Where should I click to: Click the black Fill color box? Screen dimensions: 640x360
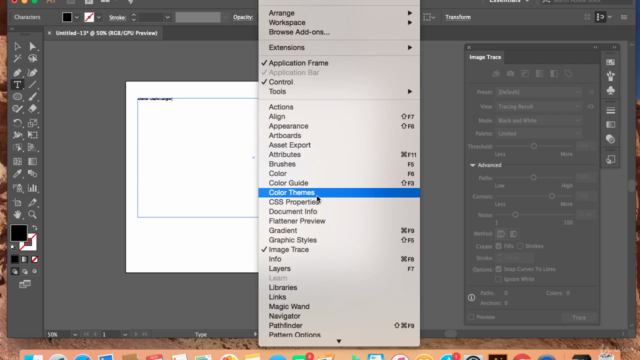pyautogui.click(x=19, y=233)
